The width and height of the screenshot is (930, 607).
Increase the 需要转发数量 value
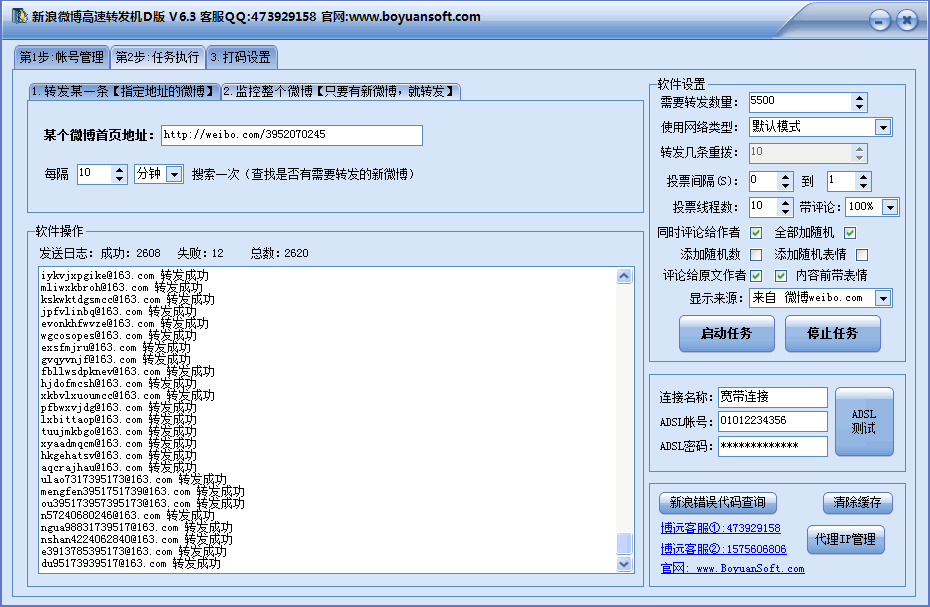pyautogui.click(x=859, y=98)
